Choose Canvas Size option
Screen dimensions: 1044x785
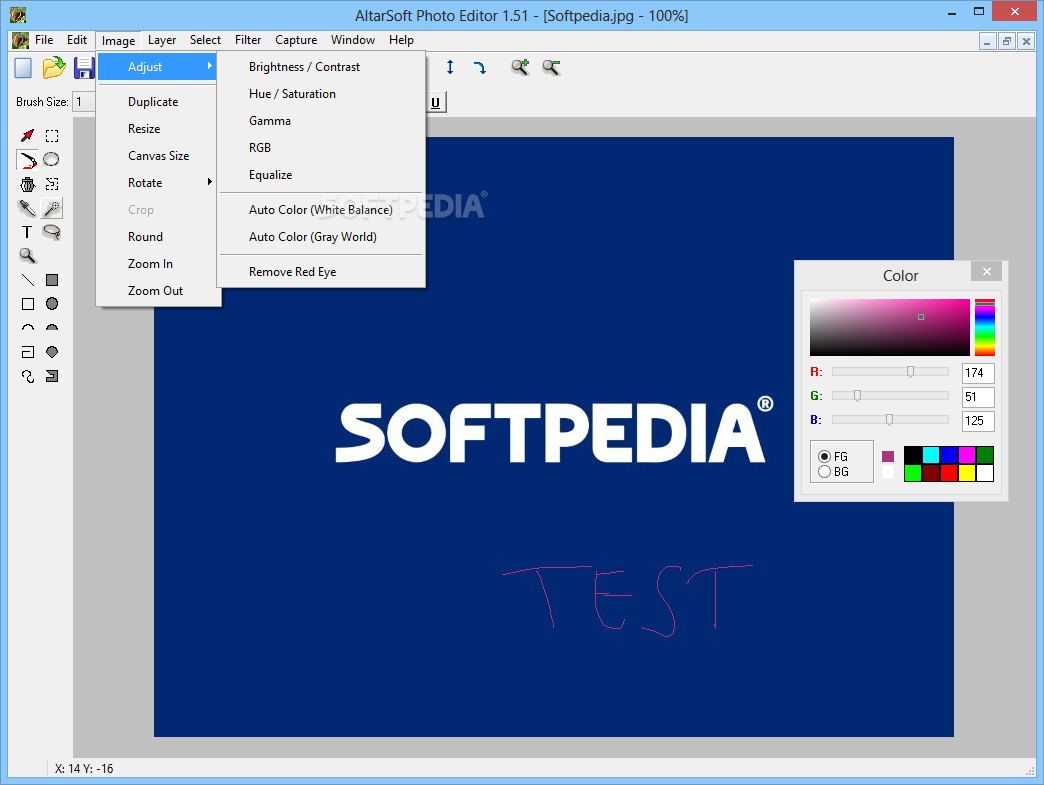click(x=157, y=156)
